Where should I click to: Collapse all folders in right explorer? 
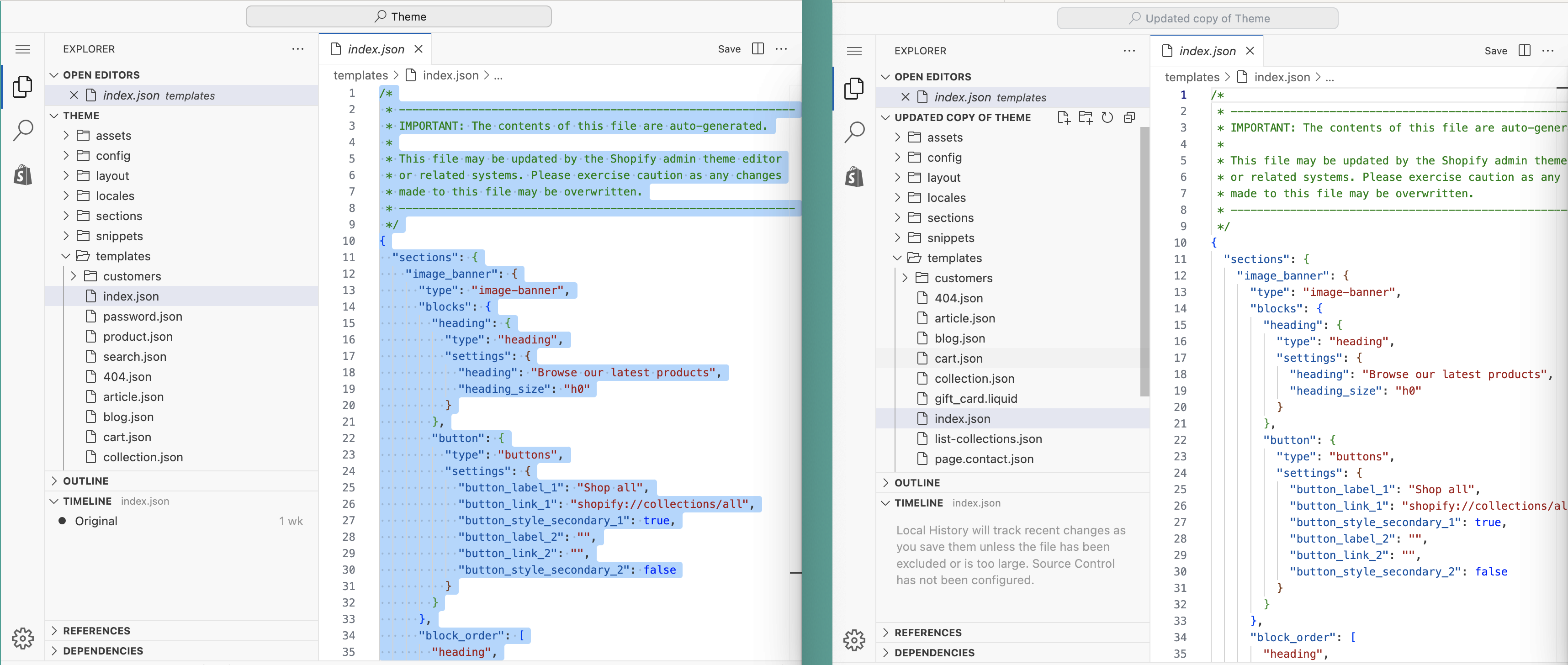[x=1129, y=117]
